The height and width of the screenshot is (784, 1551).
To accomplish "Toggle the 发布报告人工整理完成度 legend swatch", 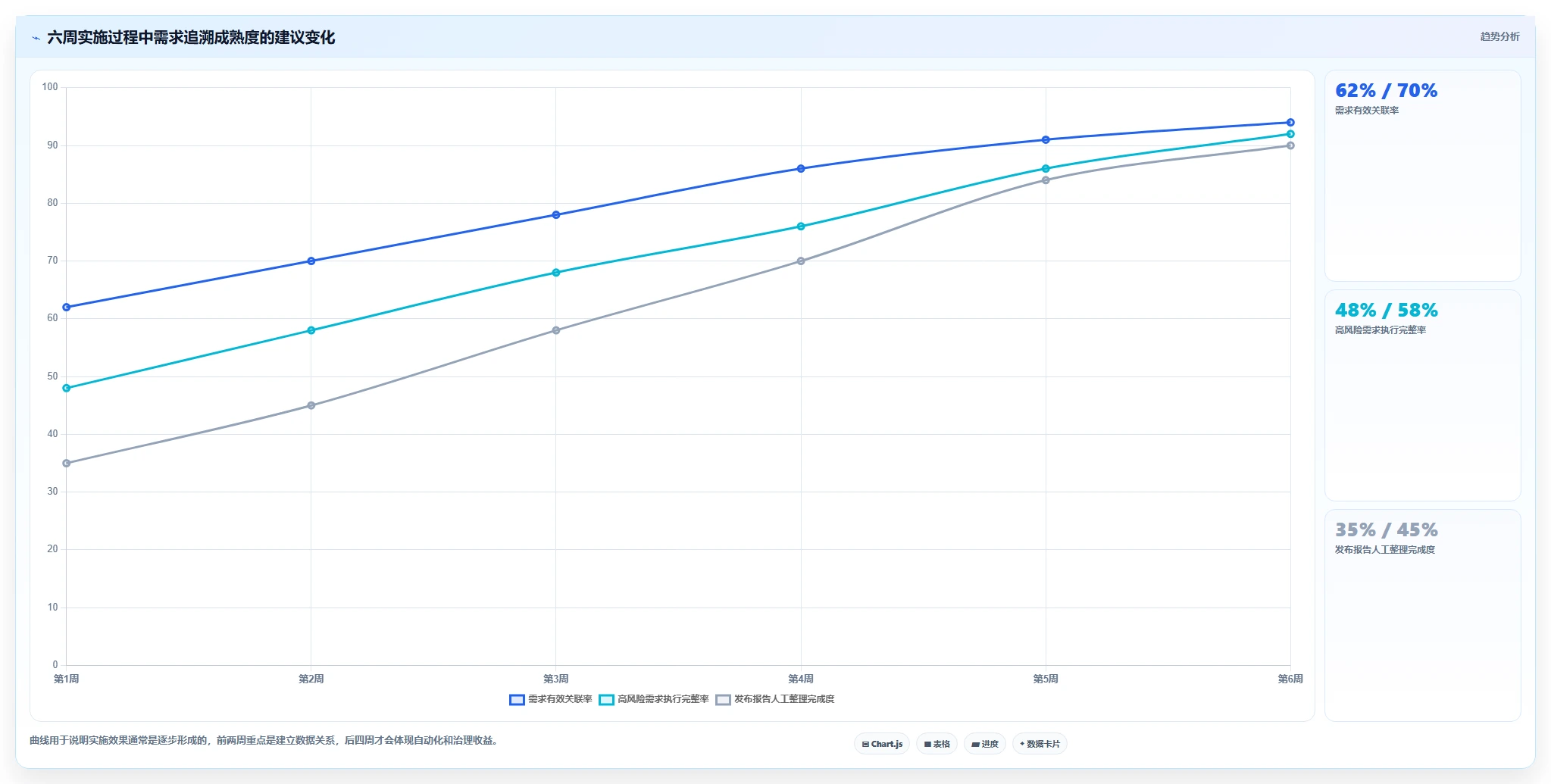I will [x=723, y=699].
